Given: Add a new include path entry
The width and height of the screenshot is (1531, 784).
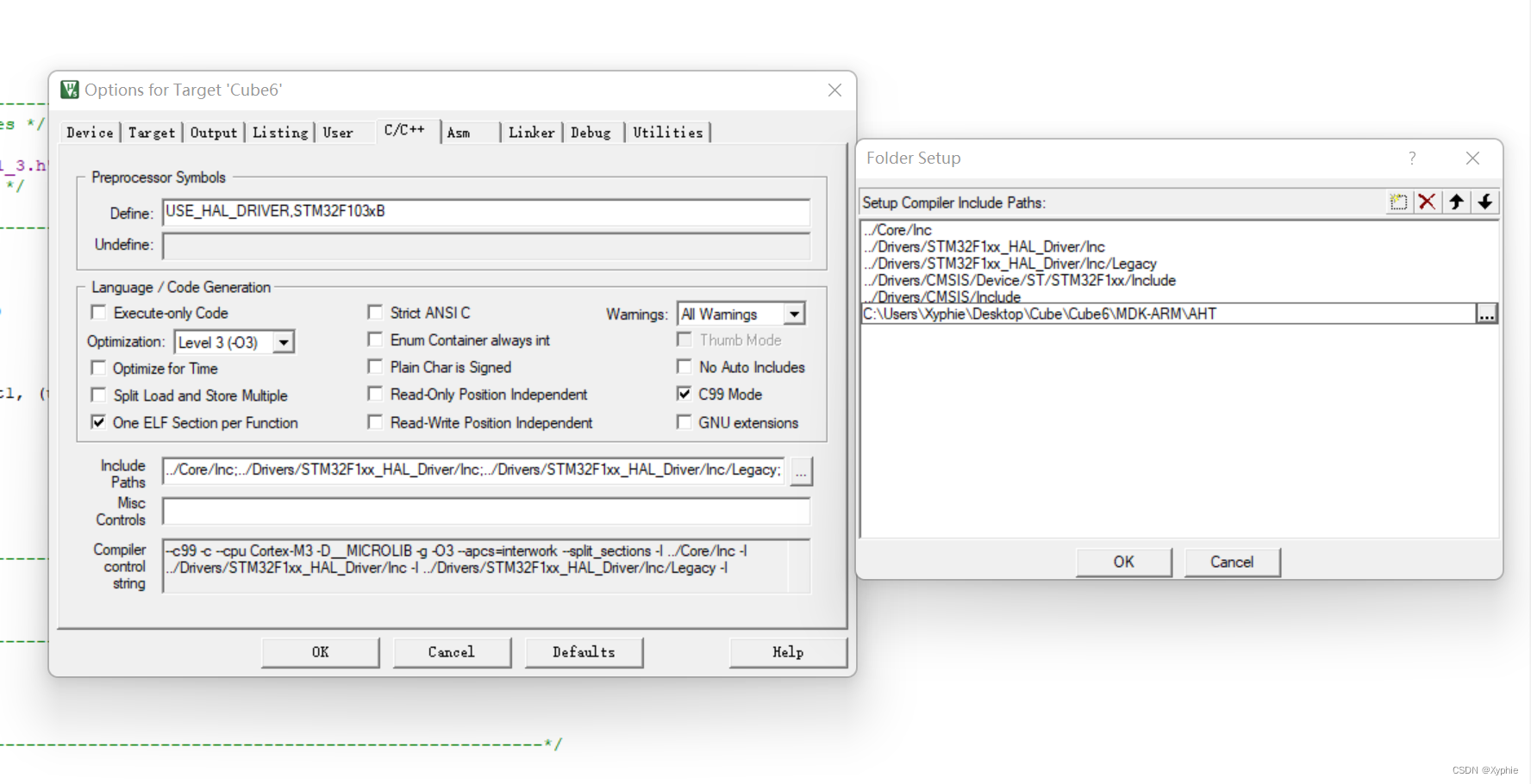Looking at the screenshot, I should click(1398, 202).
